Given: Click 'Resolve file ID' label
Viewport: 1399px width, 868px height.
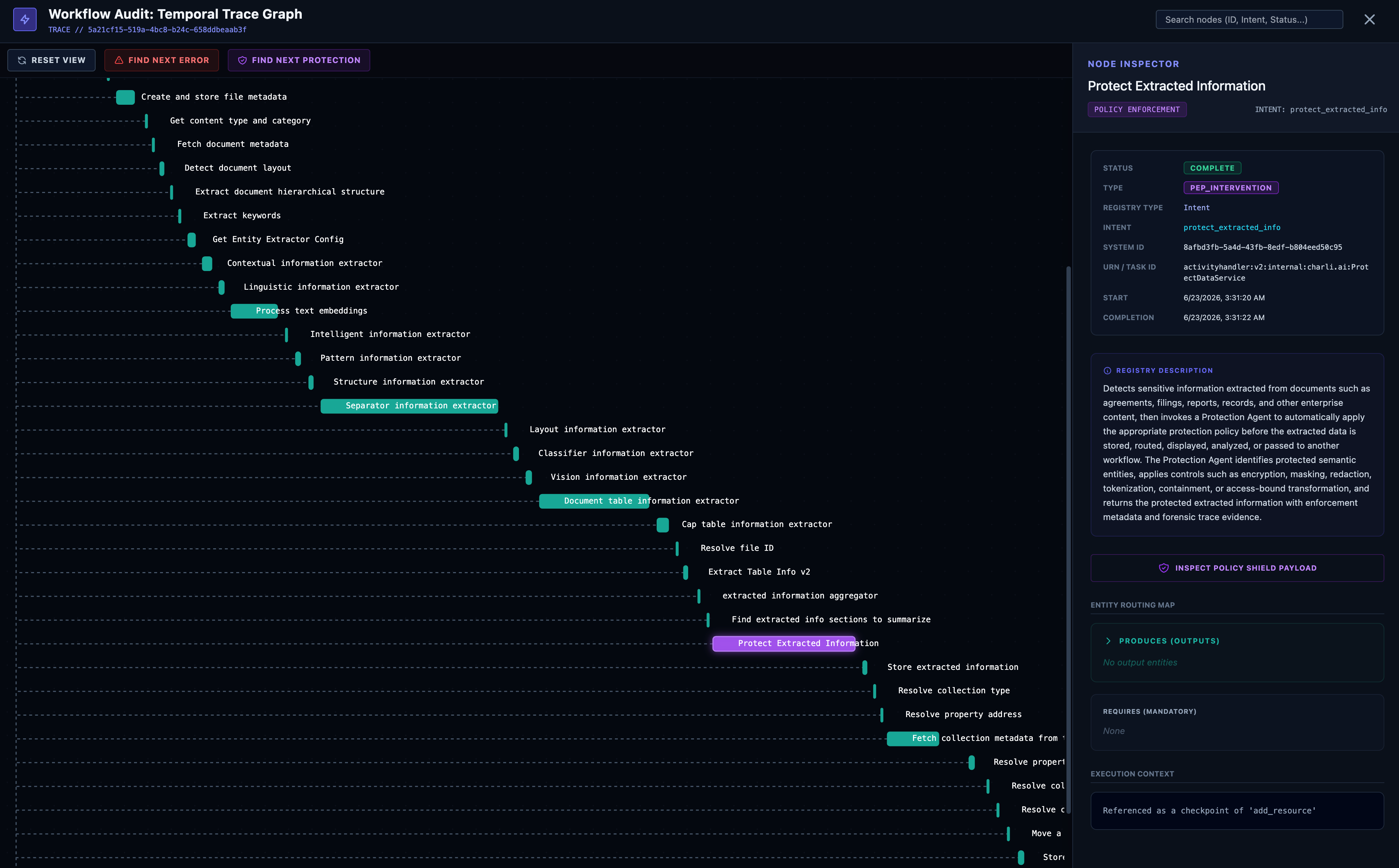Looking at the screenshot, I should (x=737, y=548).
